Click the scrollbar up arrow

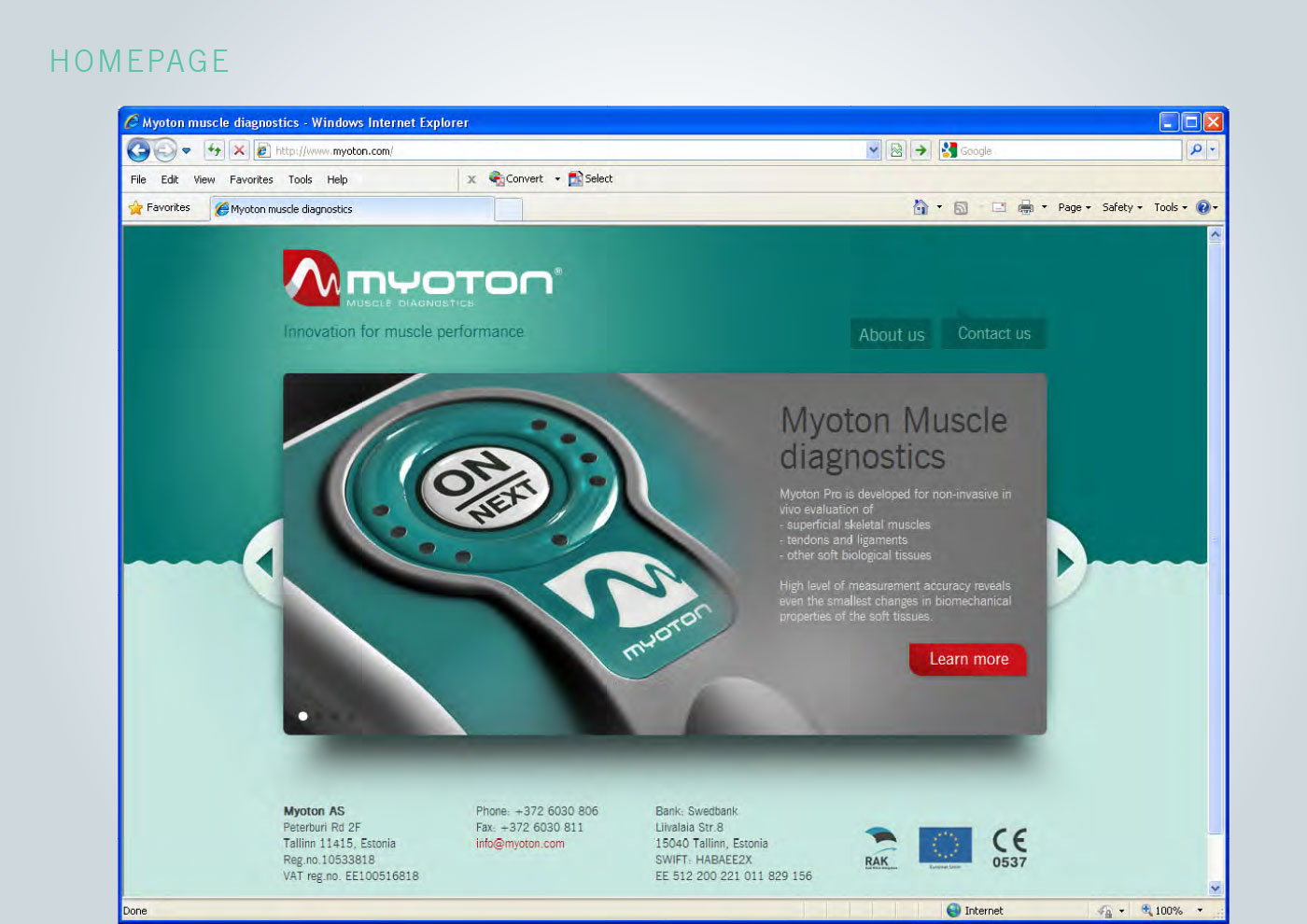coord(1216,234)
